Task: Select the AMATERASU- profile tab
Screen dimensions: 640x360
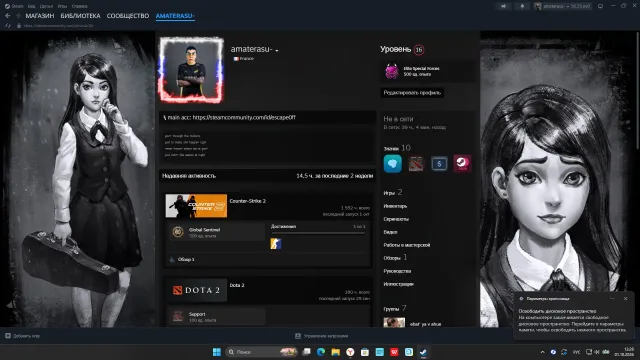Action: tap(175, 16)
